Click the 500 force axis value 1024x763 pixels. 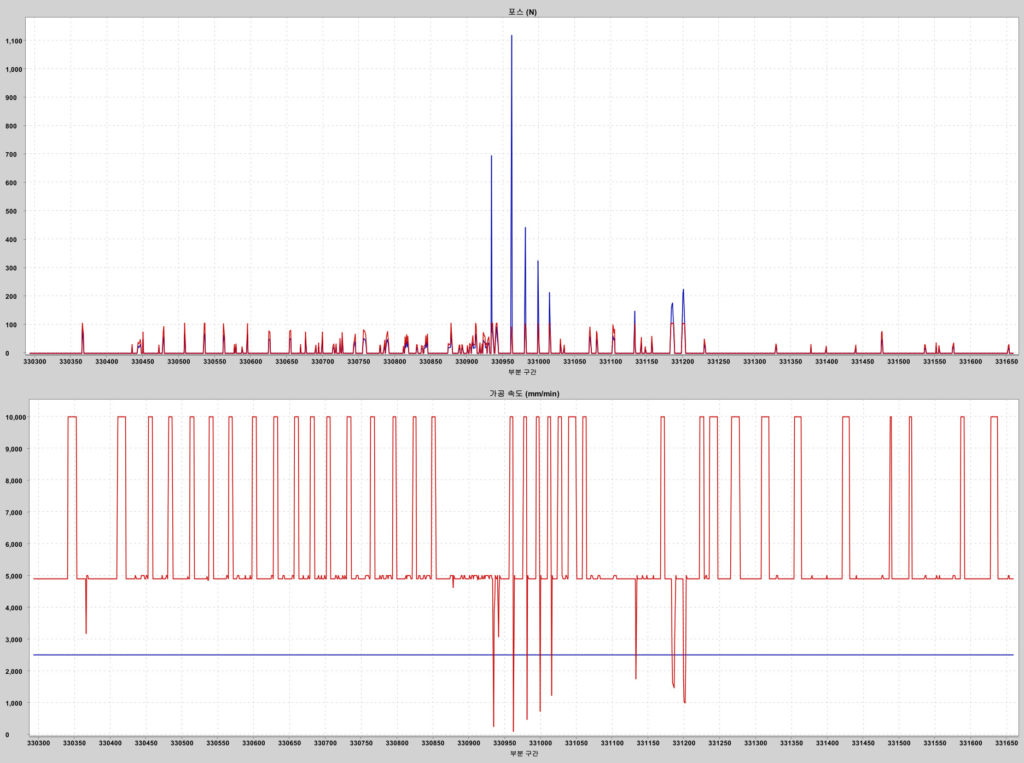pyautogui.click(x=10, y=211)
